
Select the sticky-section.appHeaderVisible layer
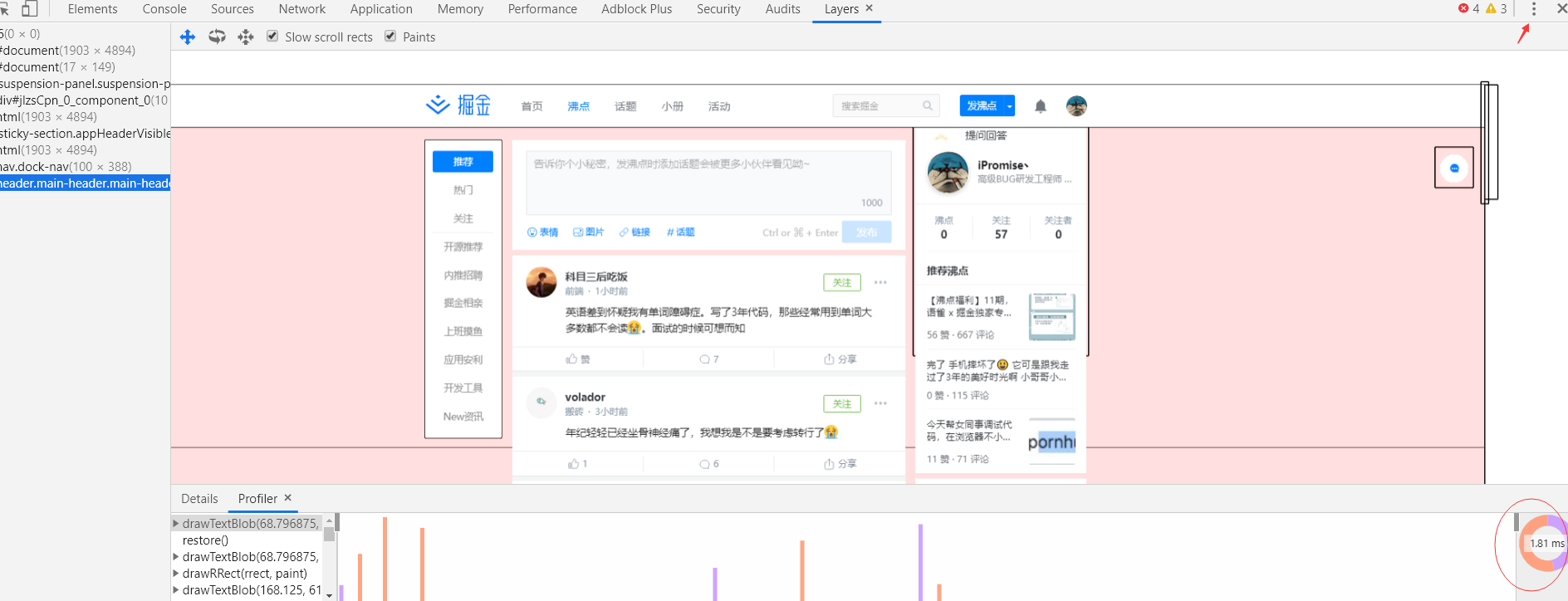tap(85, 134)
